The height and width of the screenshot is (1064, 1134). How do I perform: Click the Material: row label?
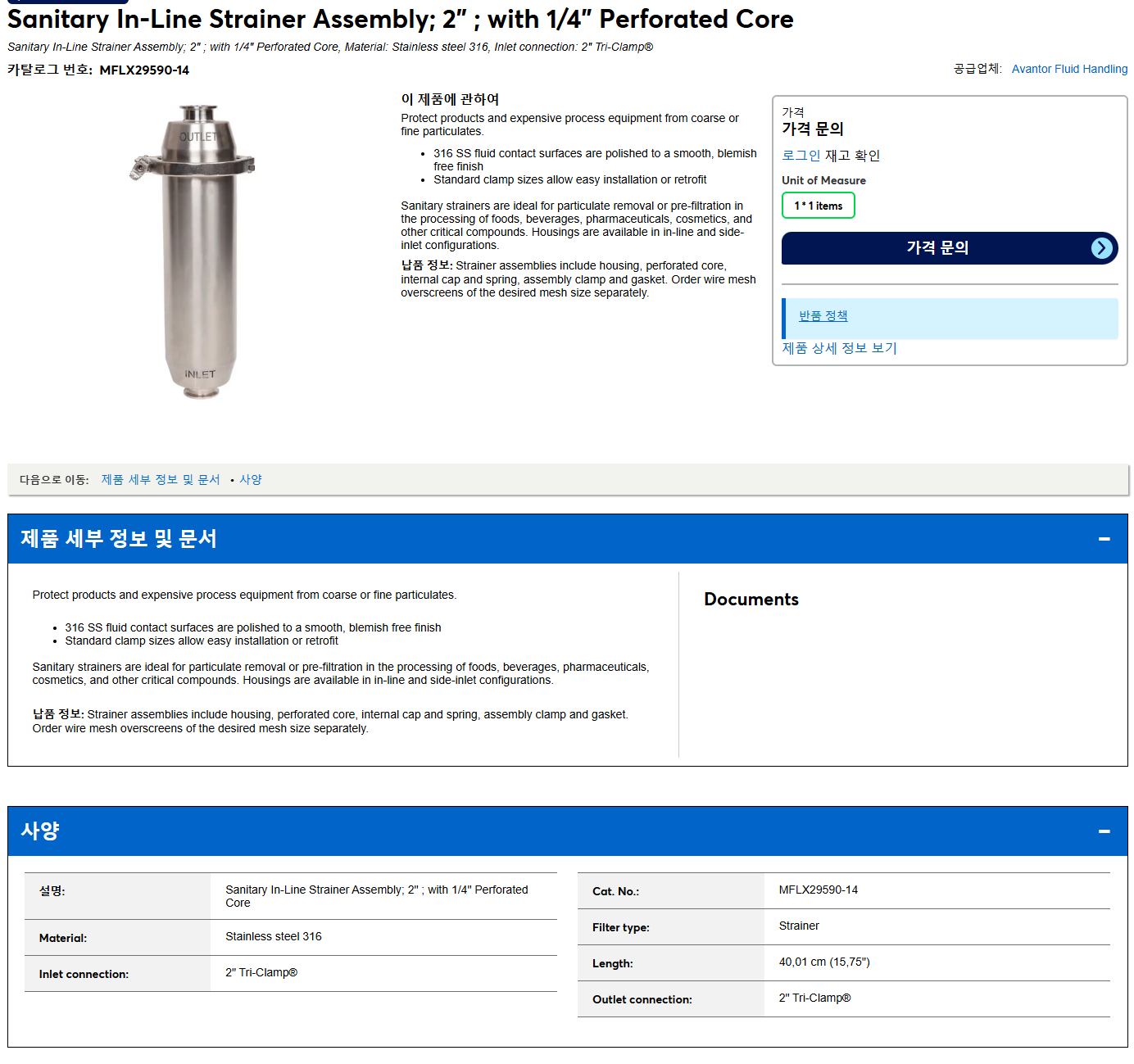pyautogui.click(x=63, y=939)
